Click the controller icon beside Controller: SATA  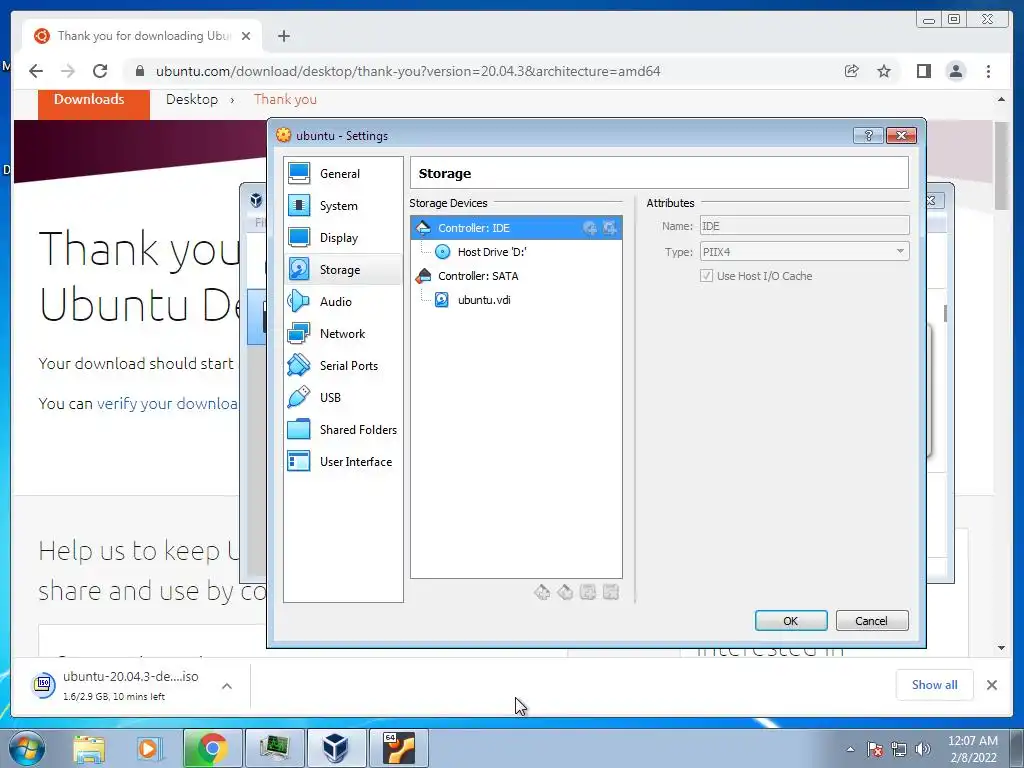point(423,276)
